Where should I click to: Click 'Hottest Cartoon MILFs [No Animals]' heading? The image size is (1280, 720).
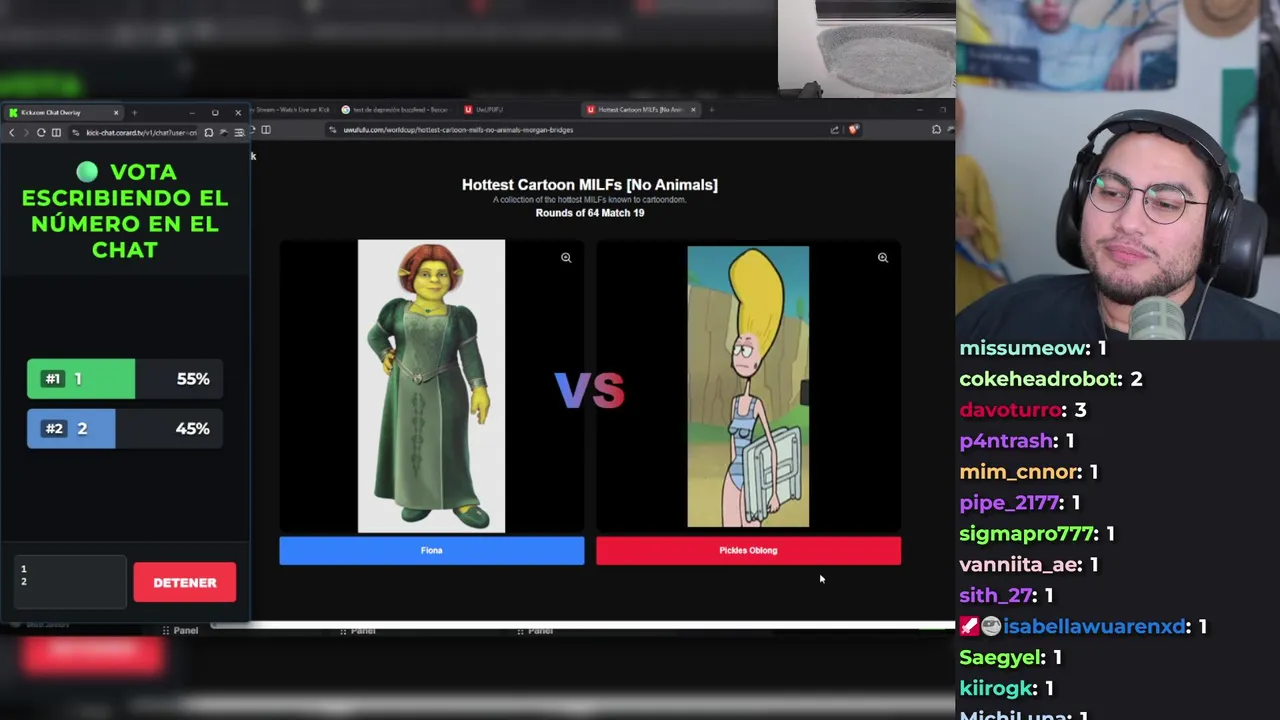tap(590, 185)
